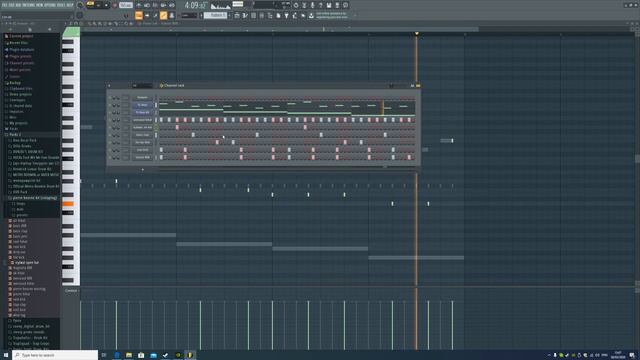640x360 pixels.
Task: Expand the Current project browser entry
Action: click(x=21, y=36)
